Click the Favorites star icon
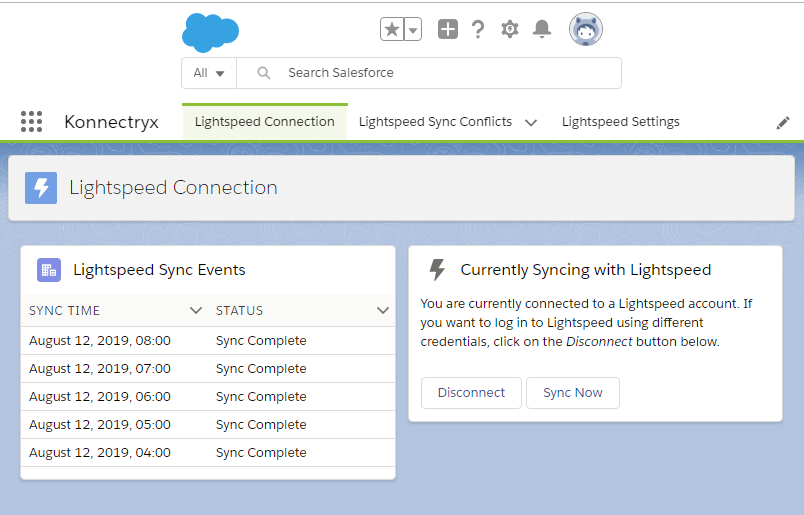Screen dimensions: 804x515 click(x=392, y=30)
